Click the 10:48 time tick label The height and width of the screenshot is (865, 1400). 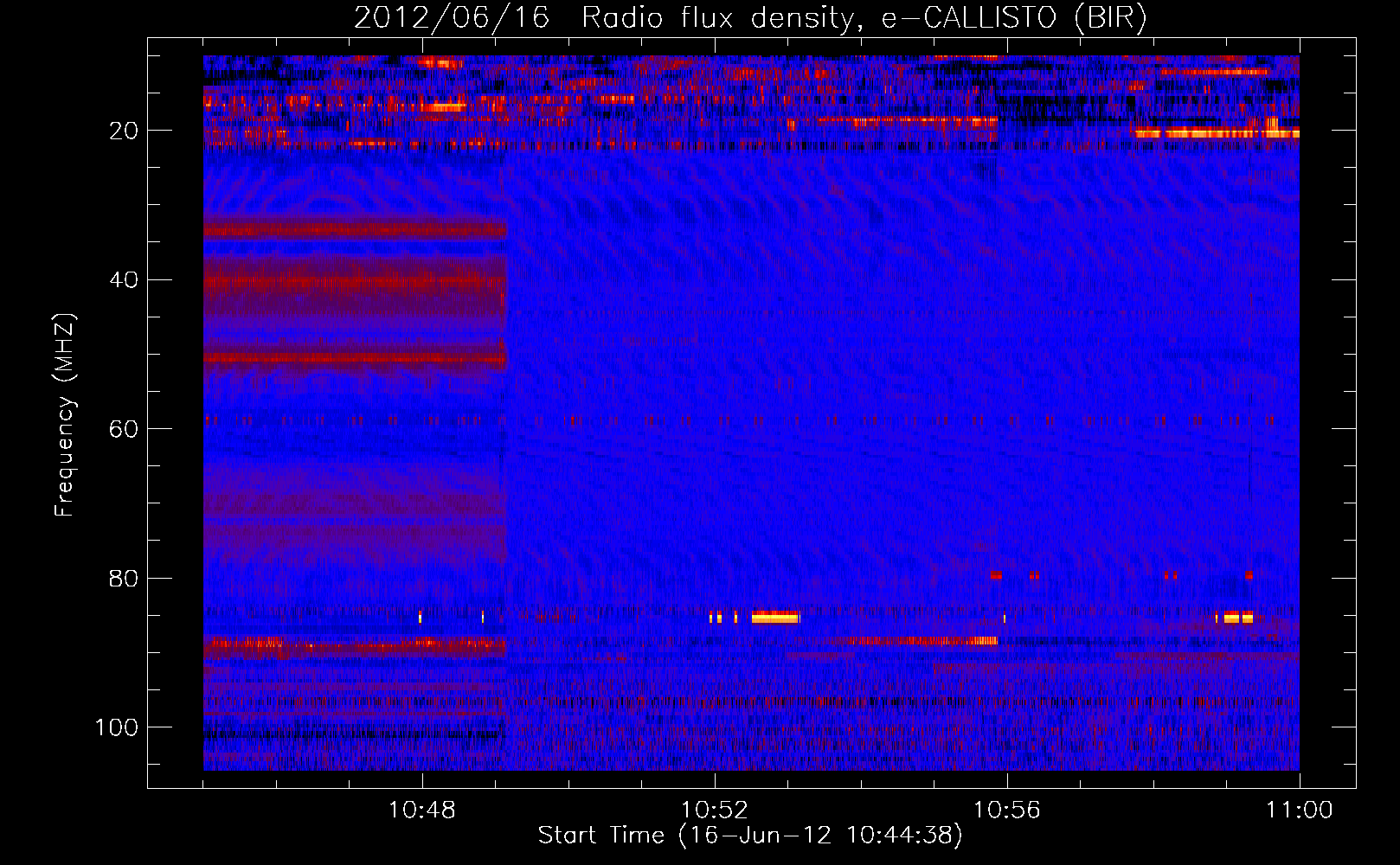coord(422,811)
